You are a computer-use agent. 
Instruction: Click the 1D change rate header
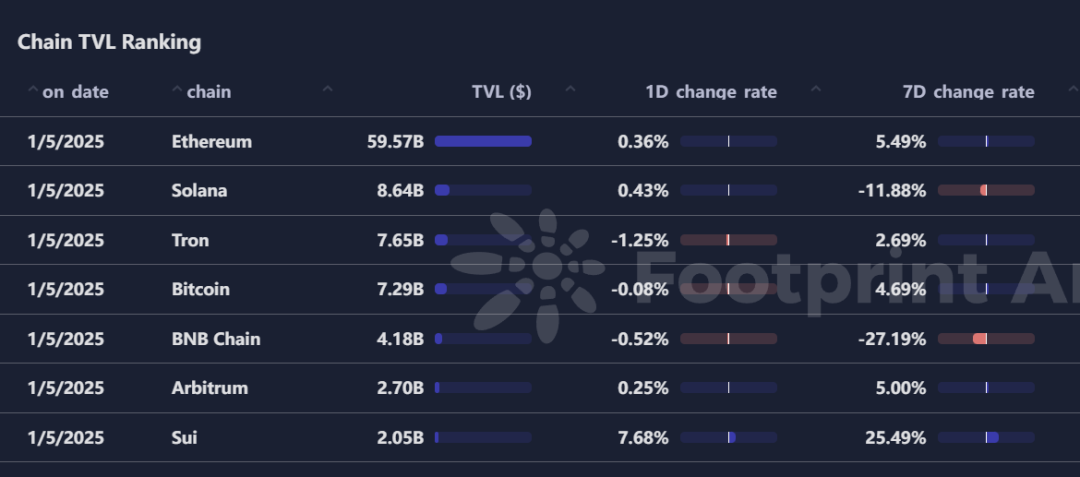click(711, 92)
